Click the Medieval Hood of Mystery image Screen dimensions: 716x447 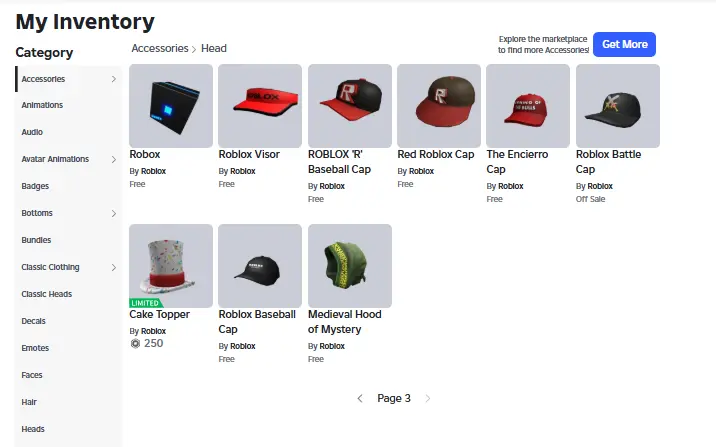350,266
